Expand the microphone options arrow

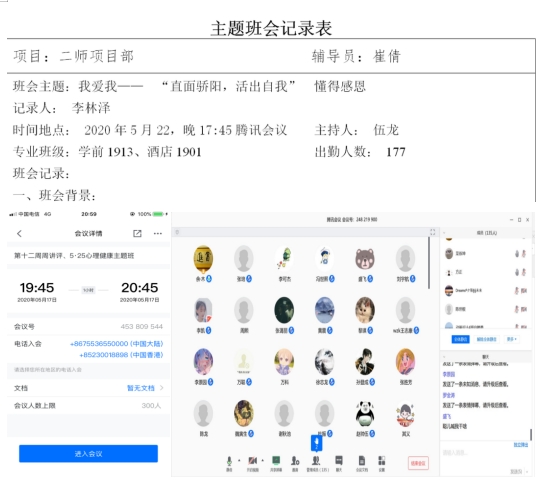(x=239, y=461)
